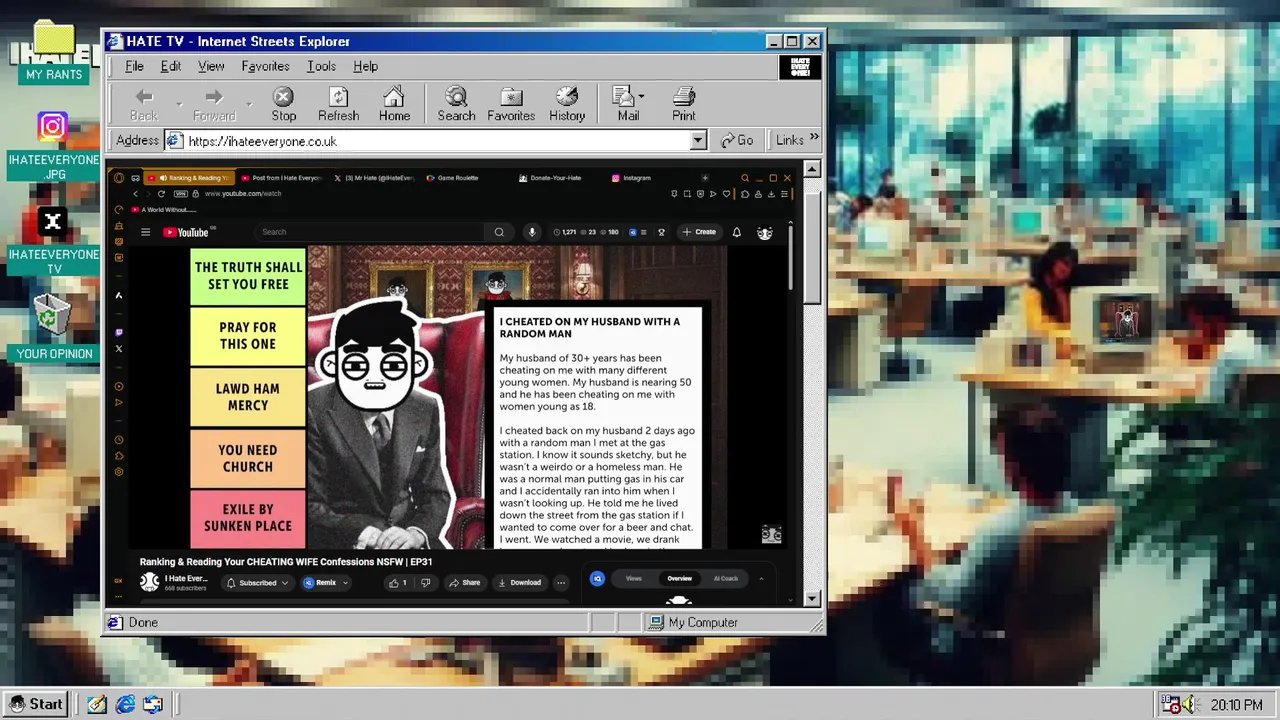Click the page scrollbar down arrow
The height and width of the screenshot is (720, 1280).
812,599
